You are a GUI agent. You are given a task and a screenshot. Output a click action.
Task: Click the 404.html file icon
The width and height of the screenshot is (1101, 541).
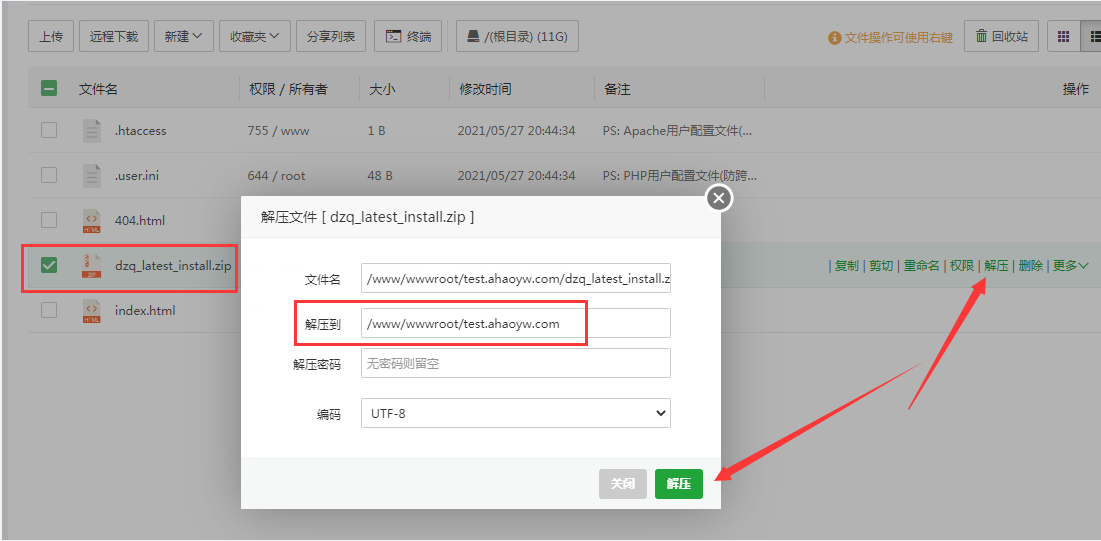tap(92, 220)
